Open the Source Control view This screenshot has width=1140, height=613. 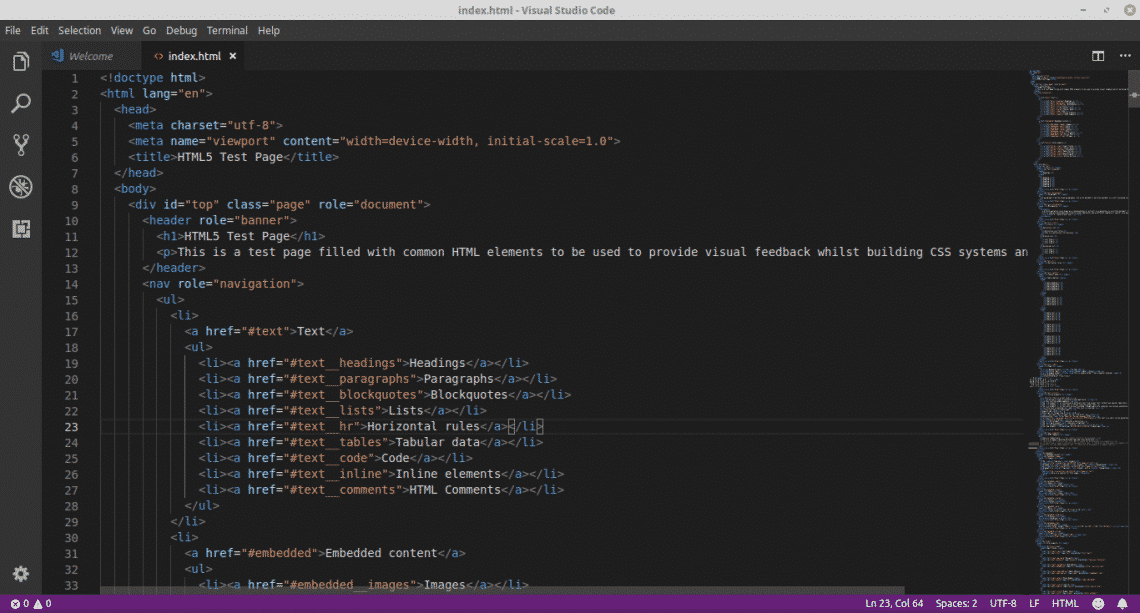pos(20,144)
